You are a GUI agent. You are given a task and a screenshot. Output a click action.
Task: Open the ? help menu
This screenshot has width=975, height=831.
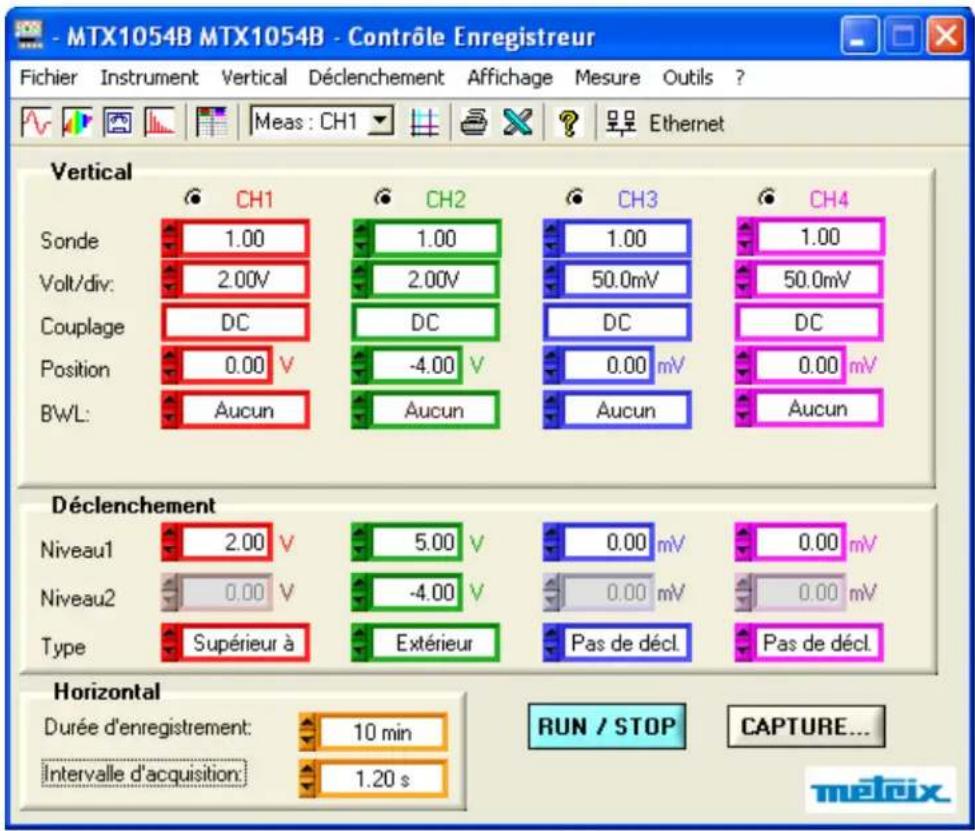click(x=739, y=78)
